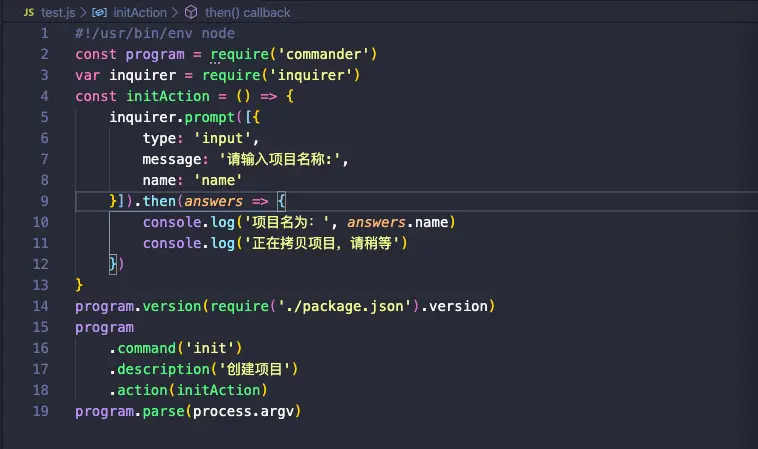This screenshot has height=449, width=758.
Task: Select initAction in the breadcrumb
Action: coord(140,12)
